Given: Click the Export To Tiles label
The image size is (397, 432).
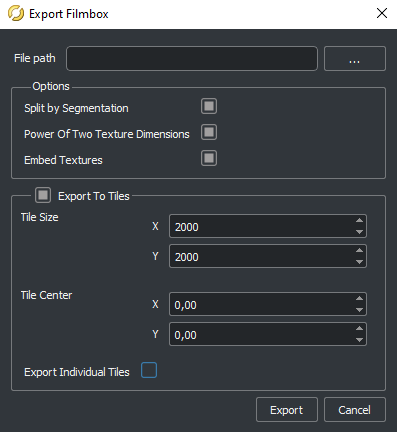Looking at the screenshot, I should tap(94, 196).
